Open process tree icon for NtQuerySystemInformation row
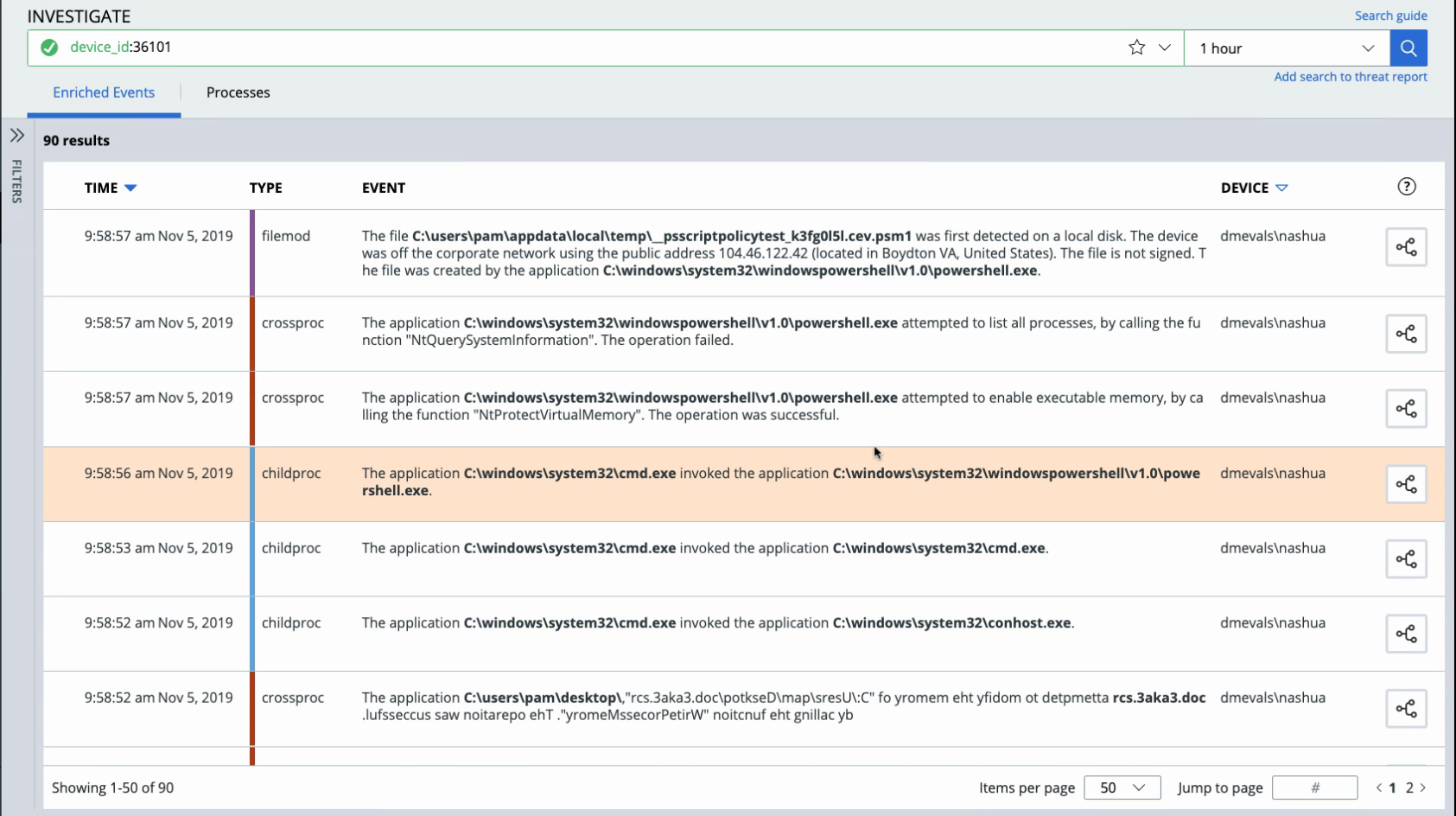Image resolution: width=1456 pixels, height=816 pixels. tap(1406, 334)
